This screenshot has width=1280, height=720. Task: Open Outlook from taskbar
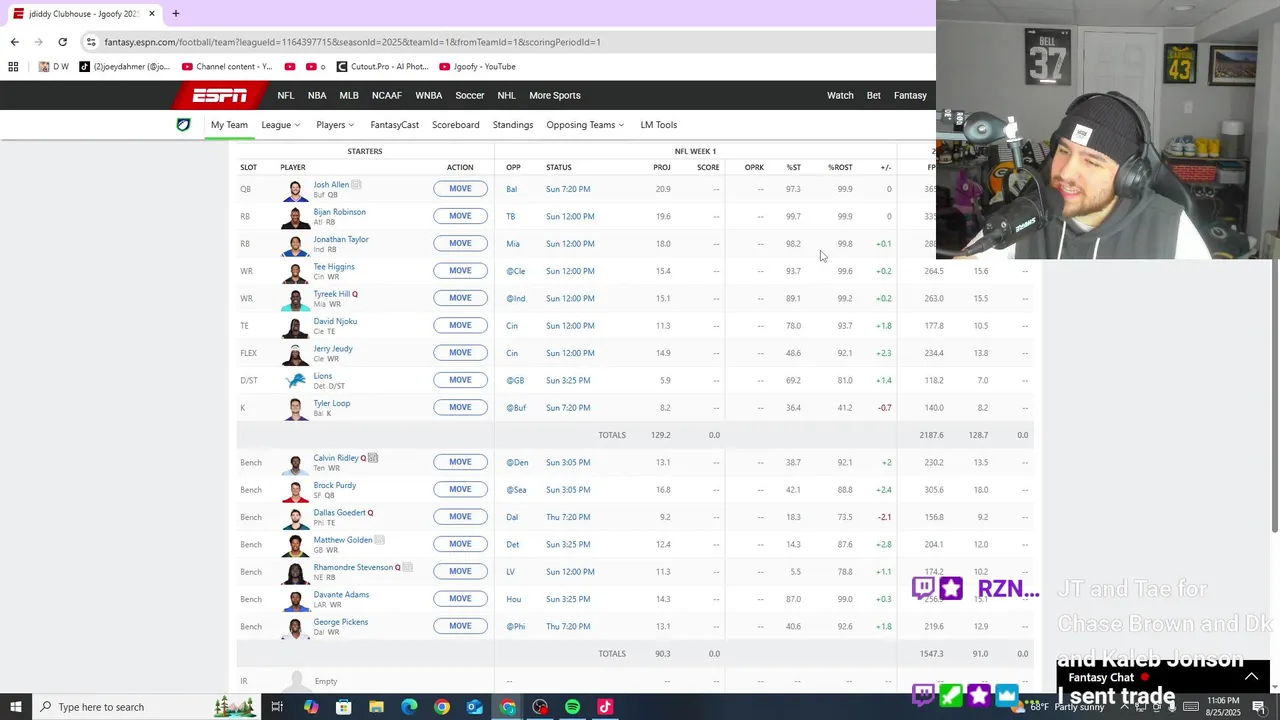474,707
